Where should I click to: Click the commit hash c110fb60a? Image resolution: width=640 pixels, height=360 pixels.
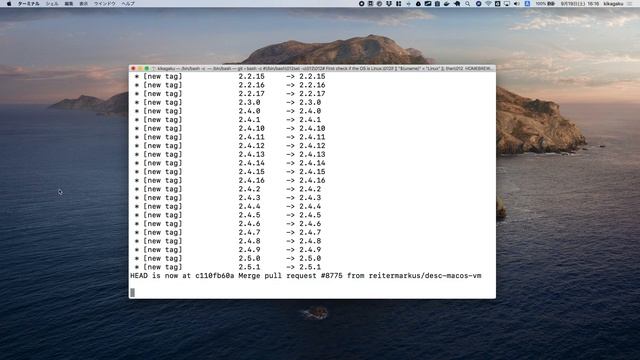[215, 276]
